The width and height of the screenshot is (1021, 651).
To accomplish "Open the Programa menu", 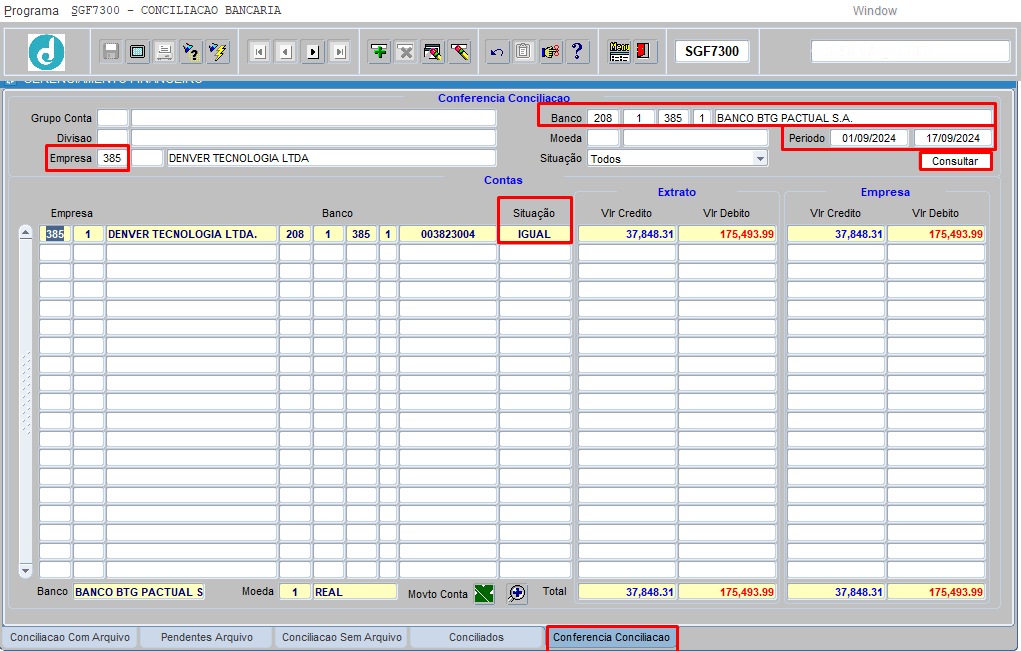I will [x=31, y=10].
